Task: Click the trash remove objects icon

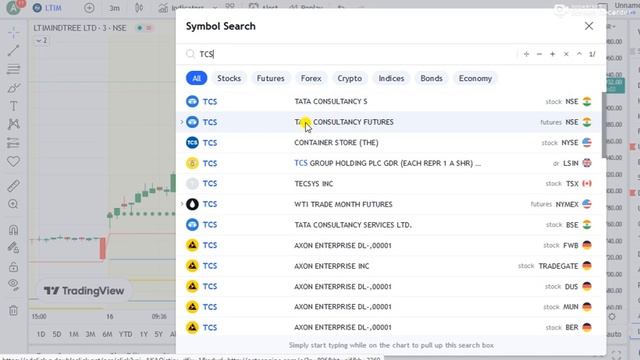Action: click(13, 311)
